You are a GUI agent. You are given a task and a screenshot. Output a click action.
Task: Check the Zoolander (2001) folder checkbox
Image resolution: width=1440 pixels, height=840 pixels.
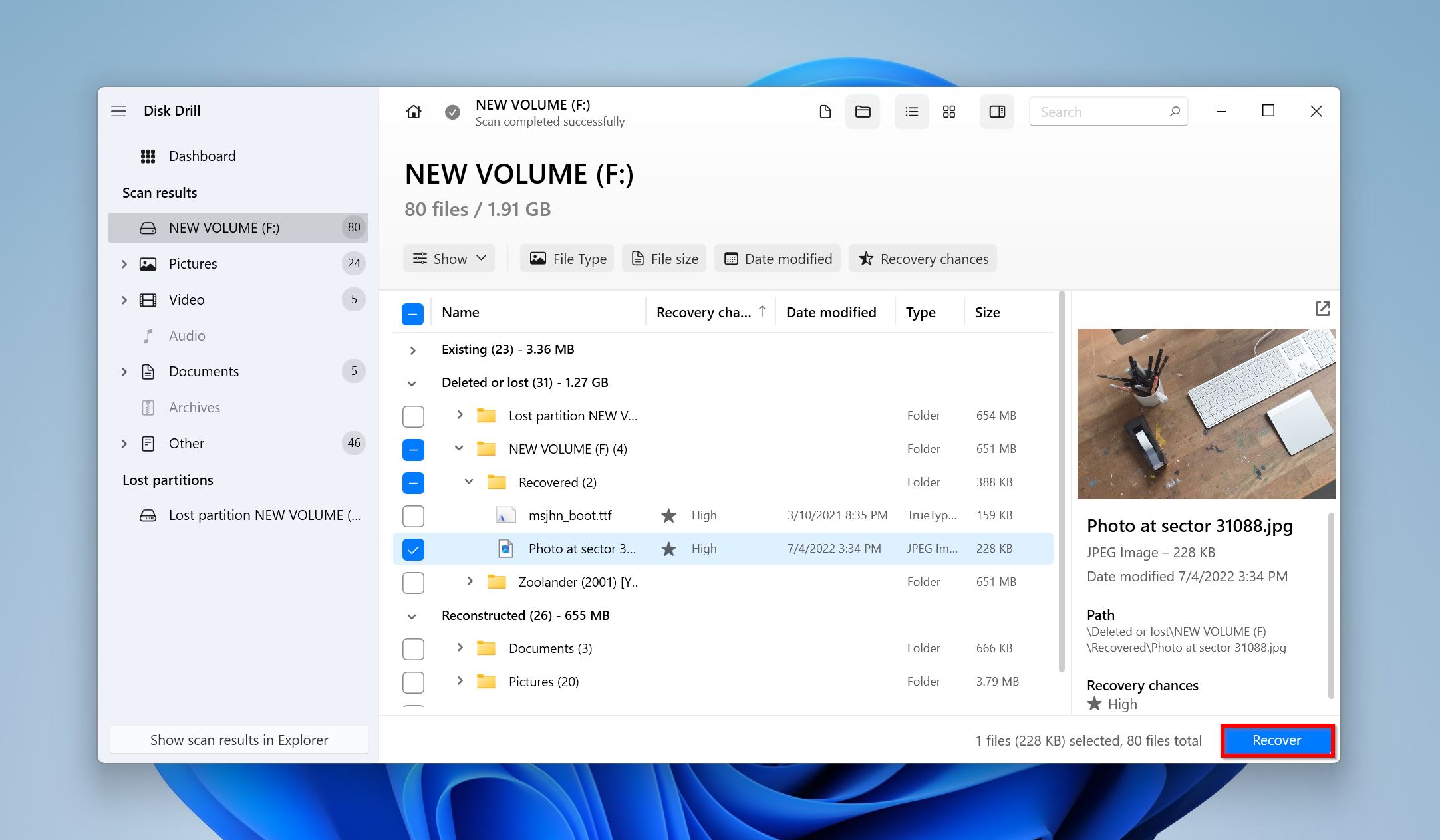tap(413, 583)
